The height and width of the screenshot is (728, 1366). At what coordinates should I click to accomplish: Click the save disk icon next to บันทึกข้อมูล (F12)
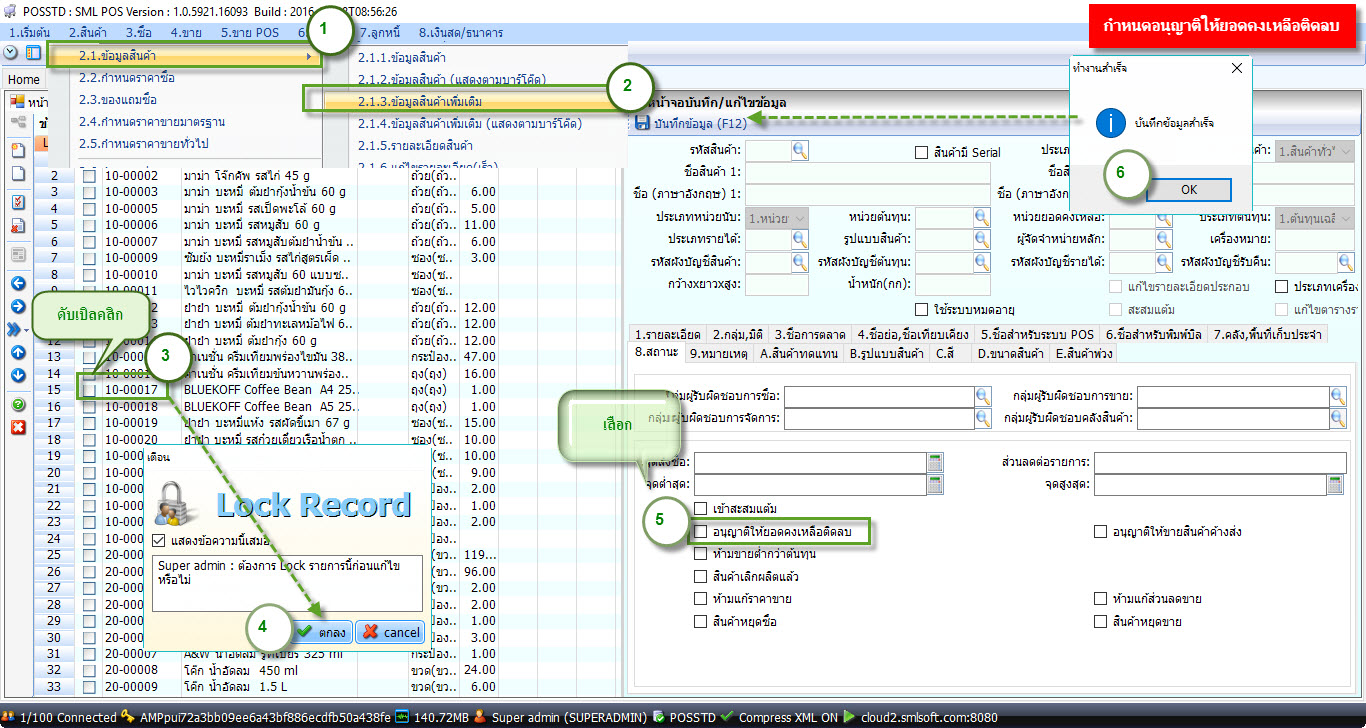tap(642, 123)
